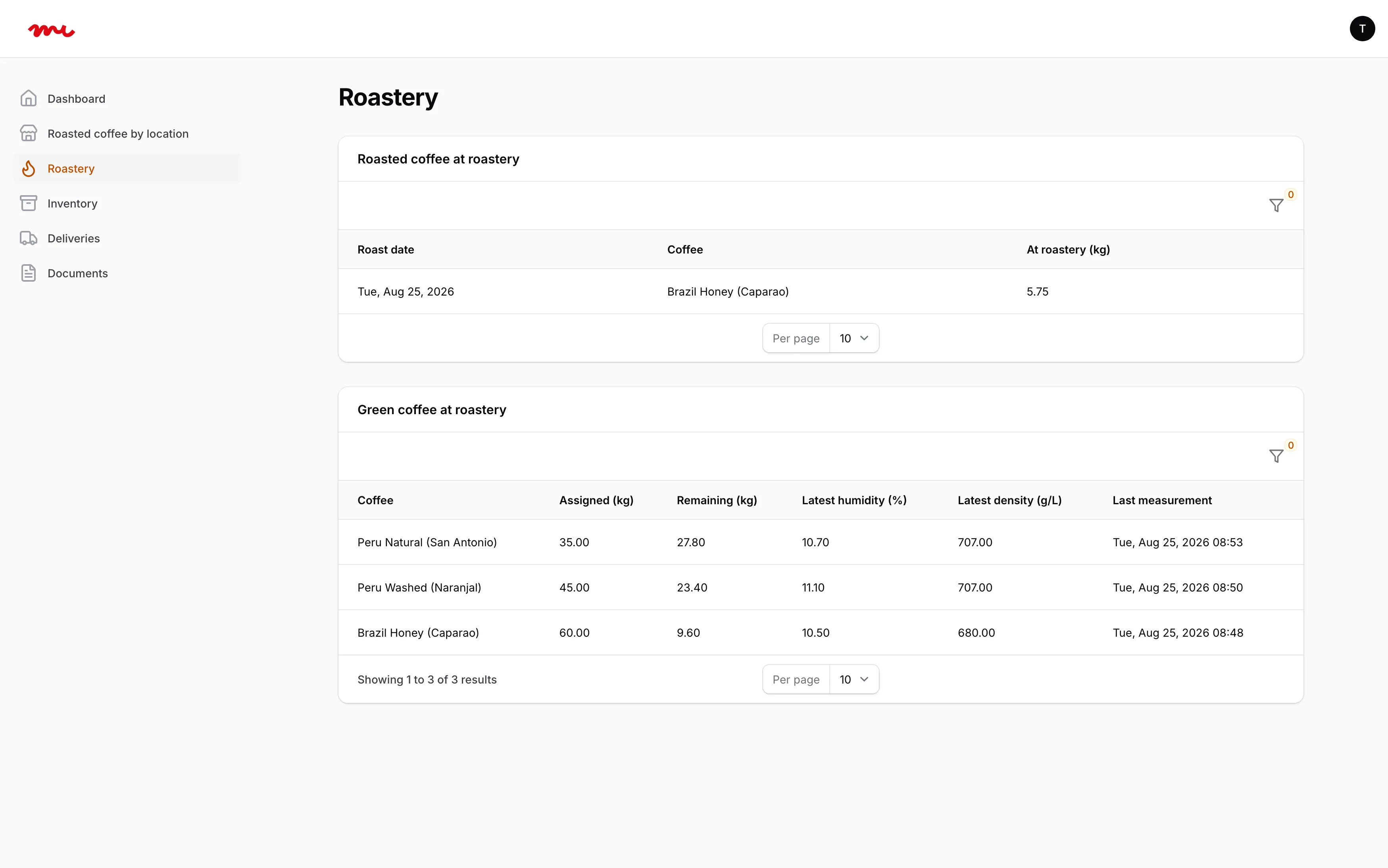
Task: Open the Documents section
Action: click(127, 273)
